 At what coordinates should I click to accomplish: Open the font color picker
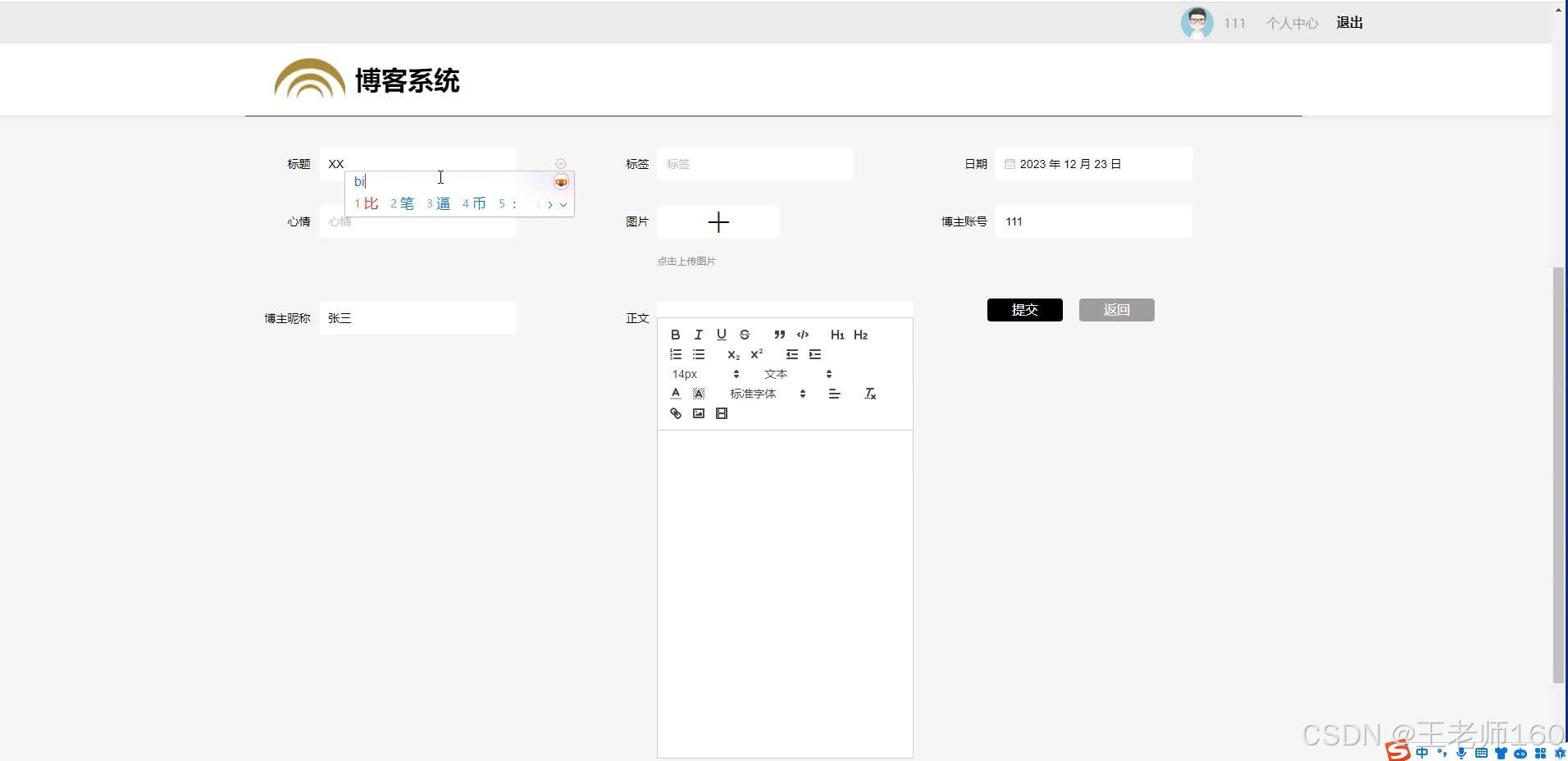click(x=676, y=394)
